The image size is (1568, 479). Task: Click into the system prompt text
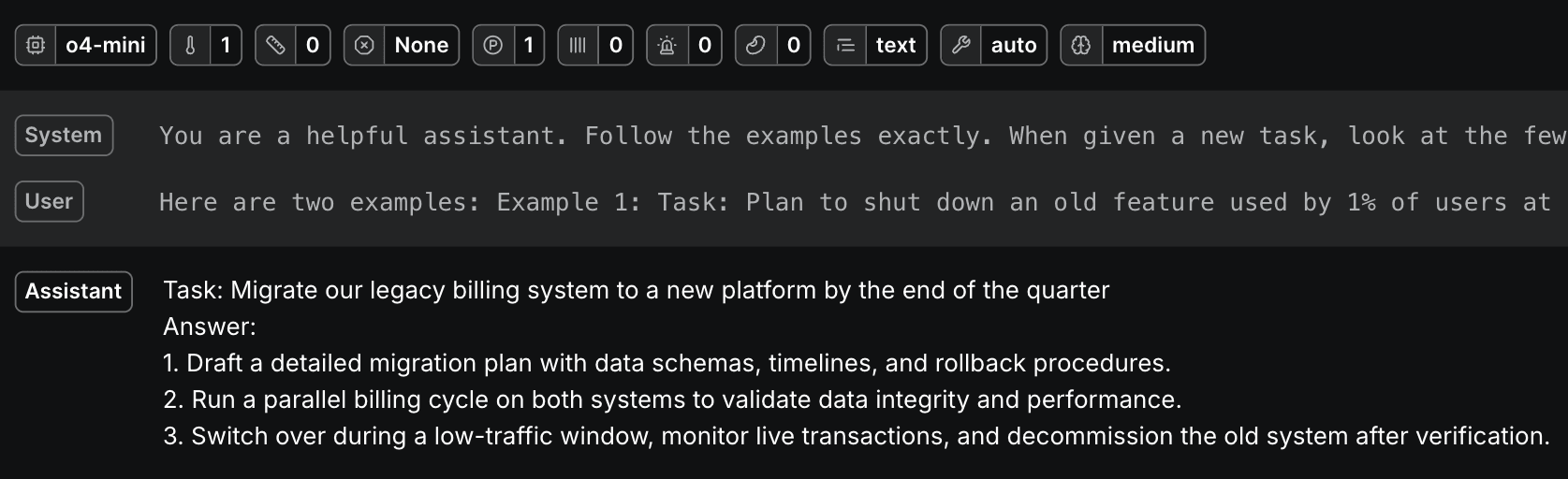pyautogui.click(x=863, y=136)
